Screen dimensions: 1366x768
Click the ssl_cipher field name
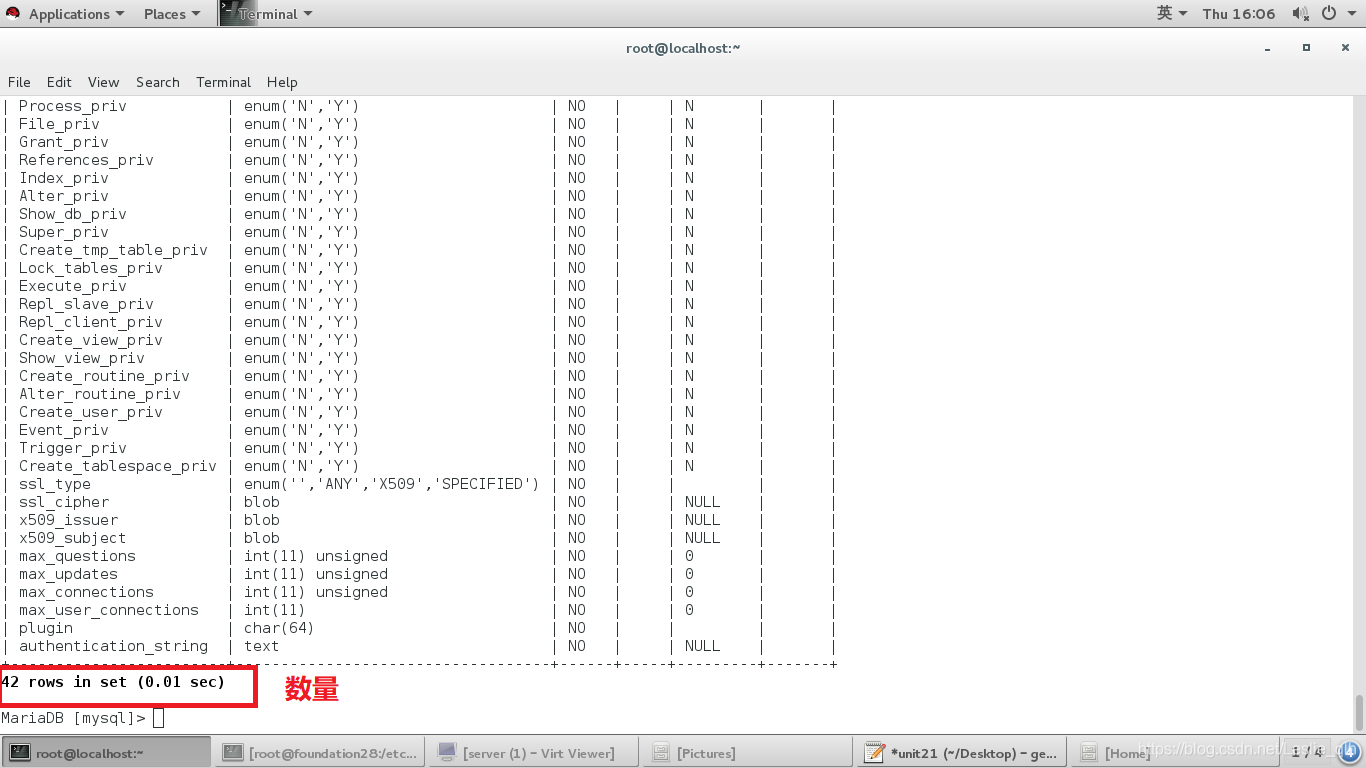63,502
